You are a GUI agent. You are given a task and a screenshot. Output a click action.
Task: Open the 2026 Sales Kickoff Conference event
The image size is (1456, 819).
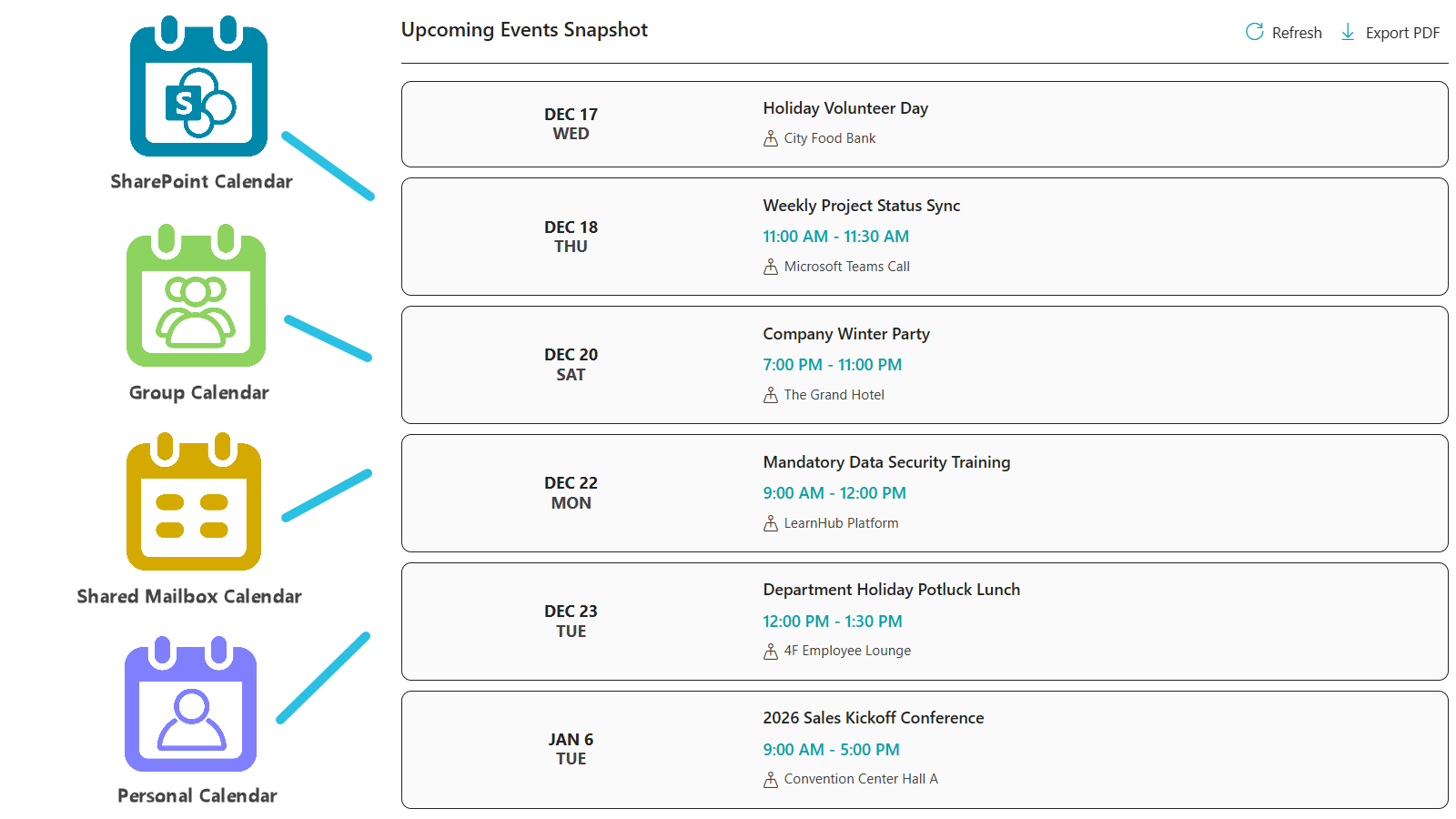(924, 749)
